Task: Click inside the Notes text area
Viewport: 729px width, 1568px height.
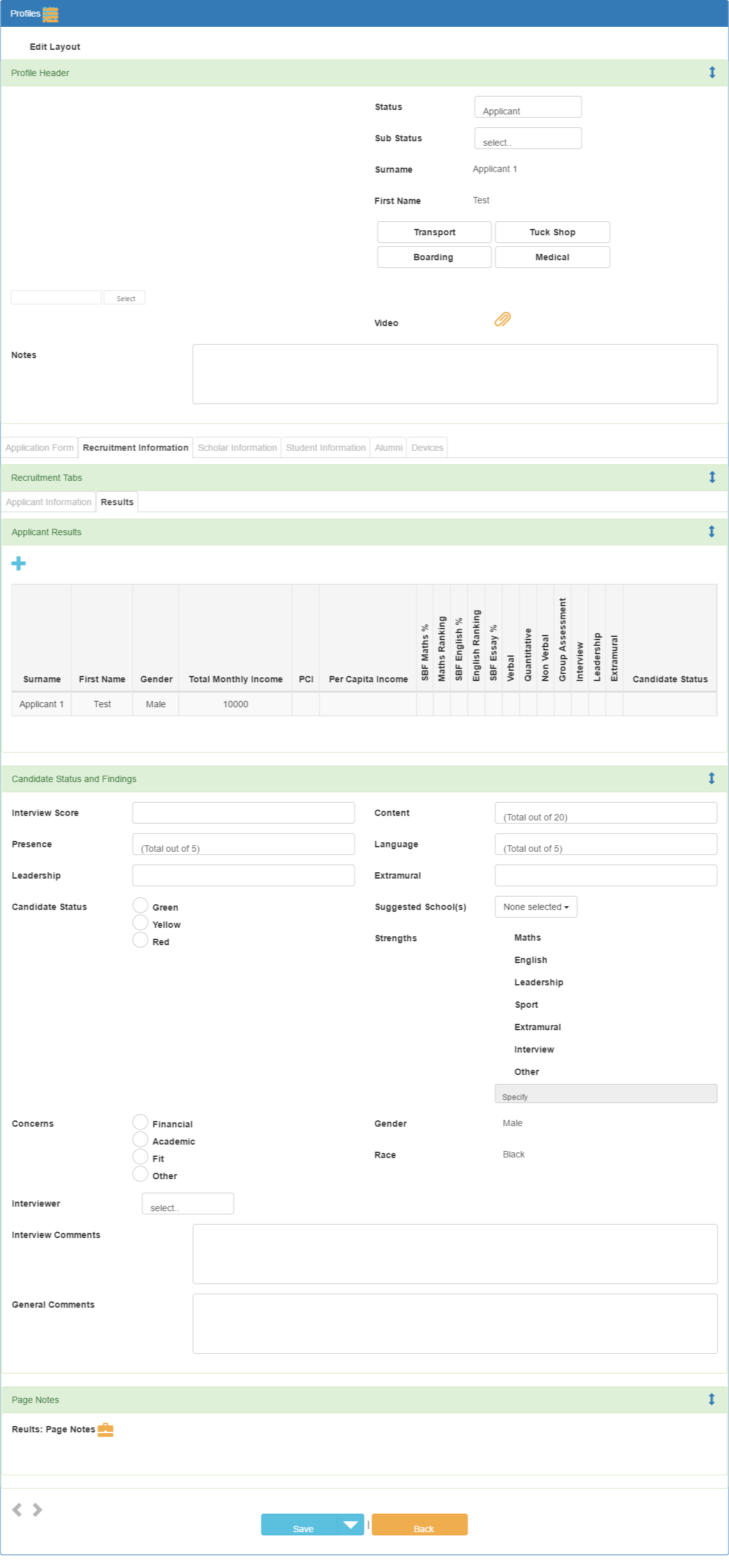Action: click(x=455, y=374)
